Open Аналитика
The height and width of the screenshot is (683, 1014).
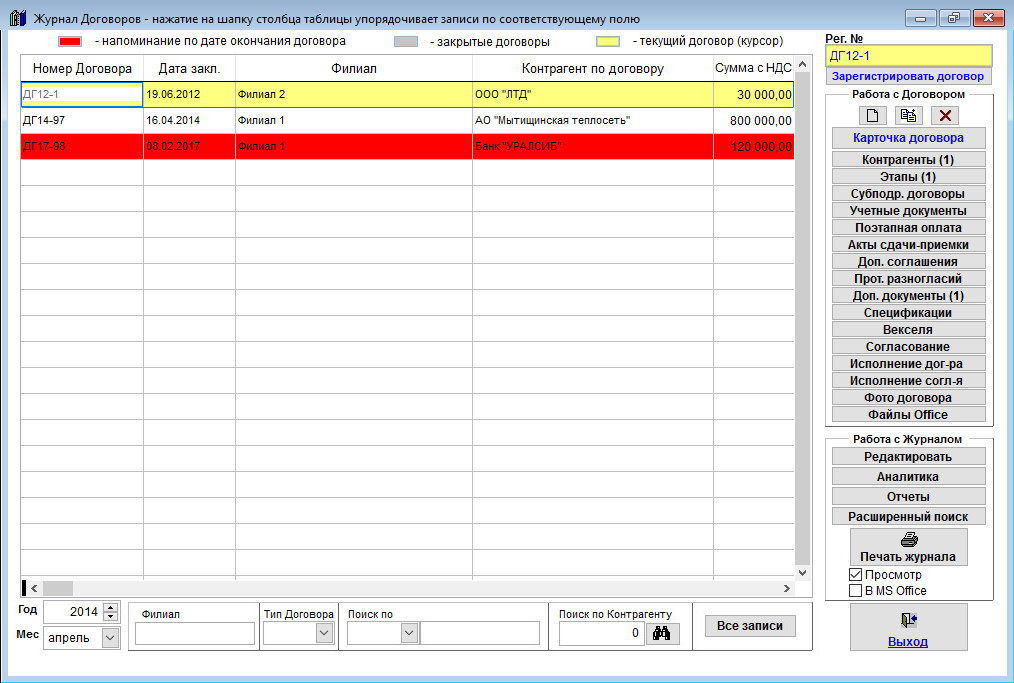[909, 477]
